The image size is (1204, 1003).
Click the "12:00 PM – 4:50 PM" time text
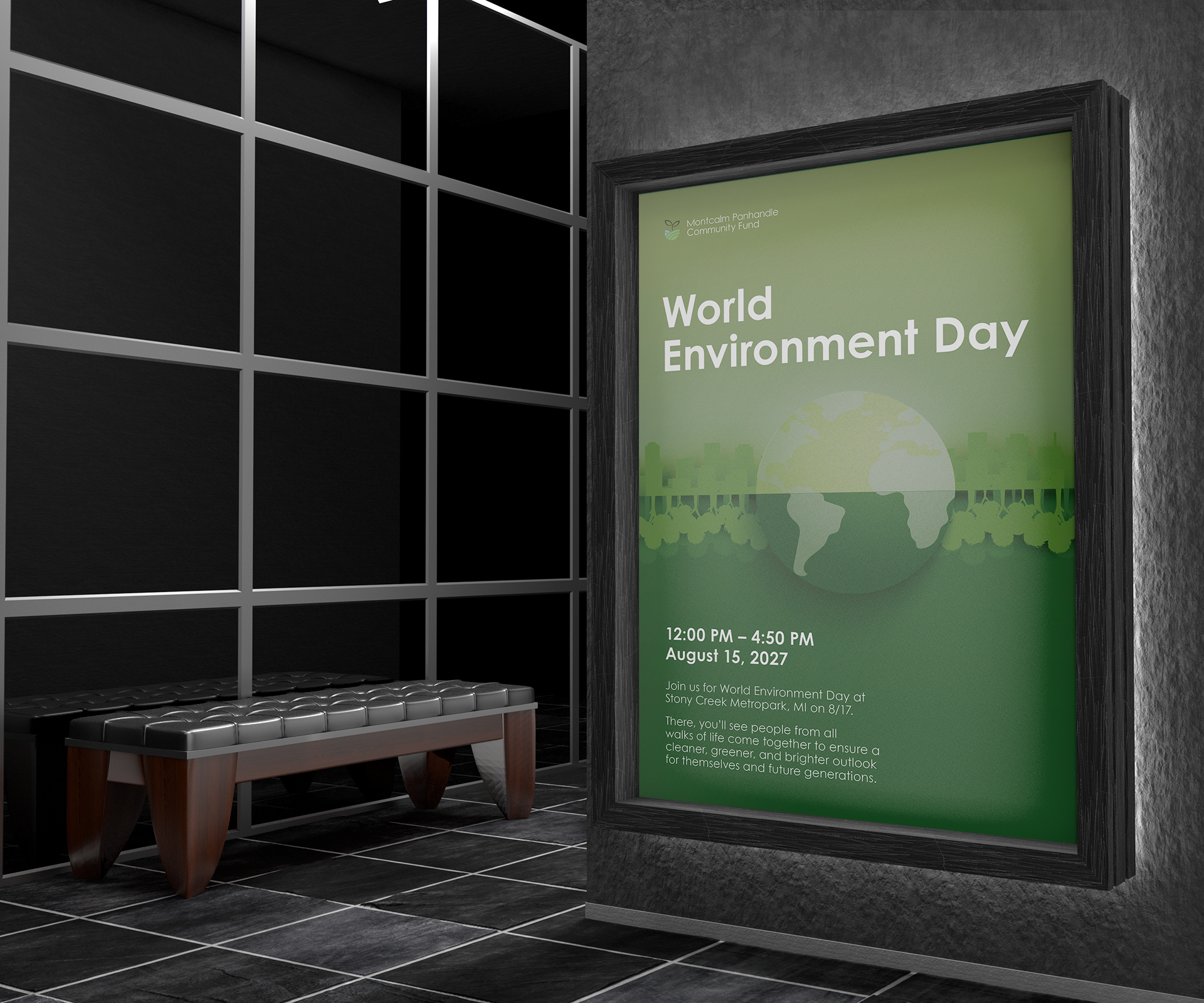click(739, 637)
